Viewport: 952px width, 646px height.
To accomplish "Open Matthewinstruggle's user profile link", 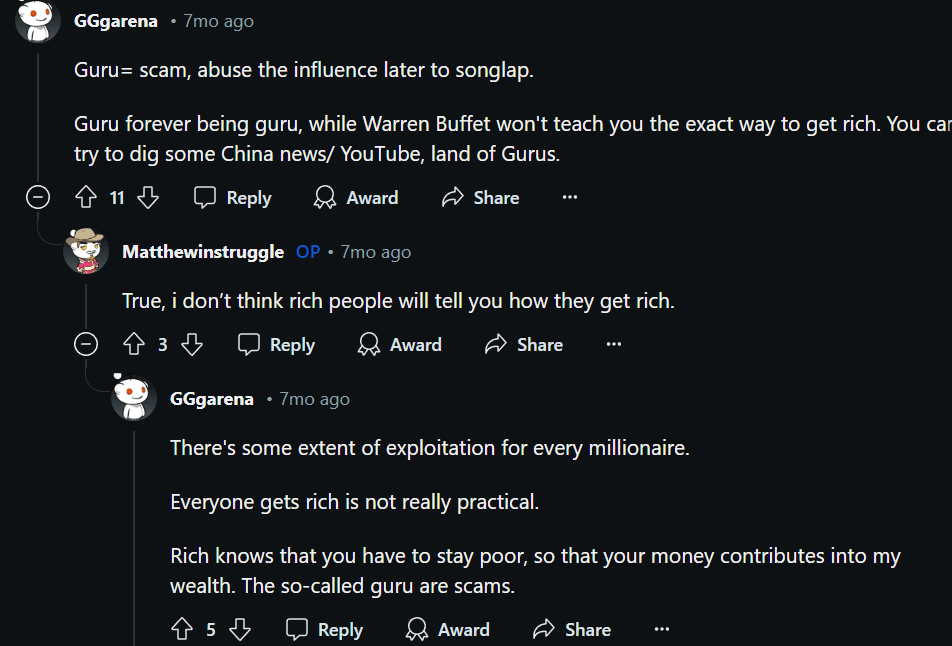I will point(203,252).
